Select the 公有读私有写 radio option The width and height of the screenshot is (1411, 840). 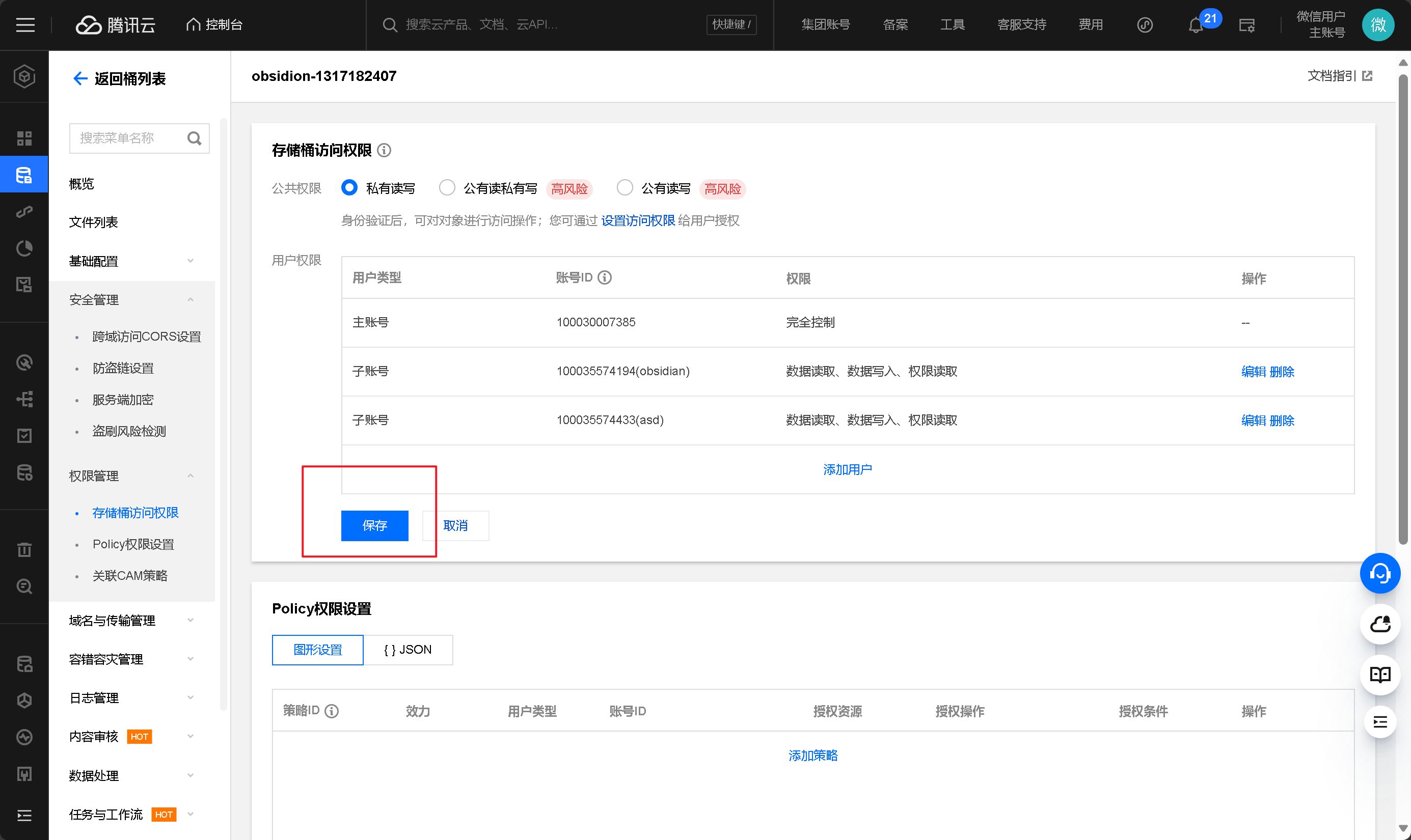(447, 188)
